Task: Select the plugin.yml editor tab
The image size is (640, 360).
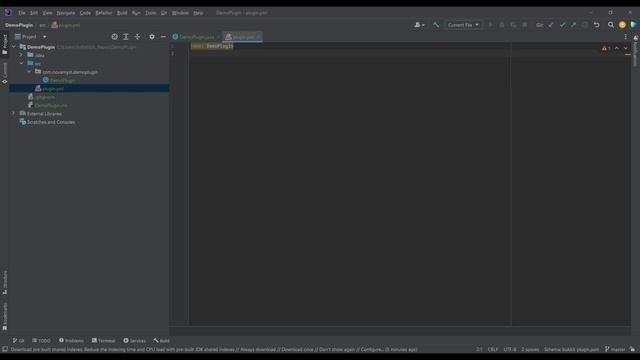Action: tap(242, 37)
